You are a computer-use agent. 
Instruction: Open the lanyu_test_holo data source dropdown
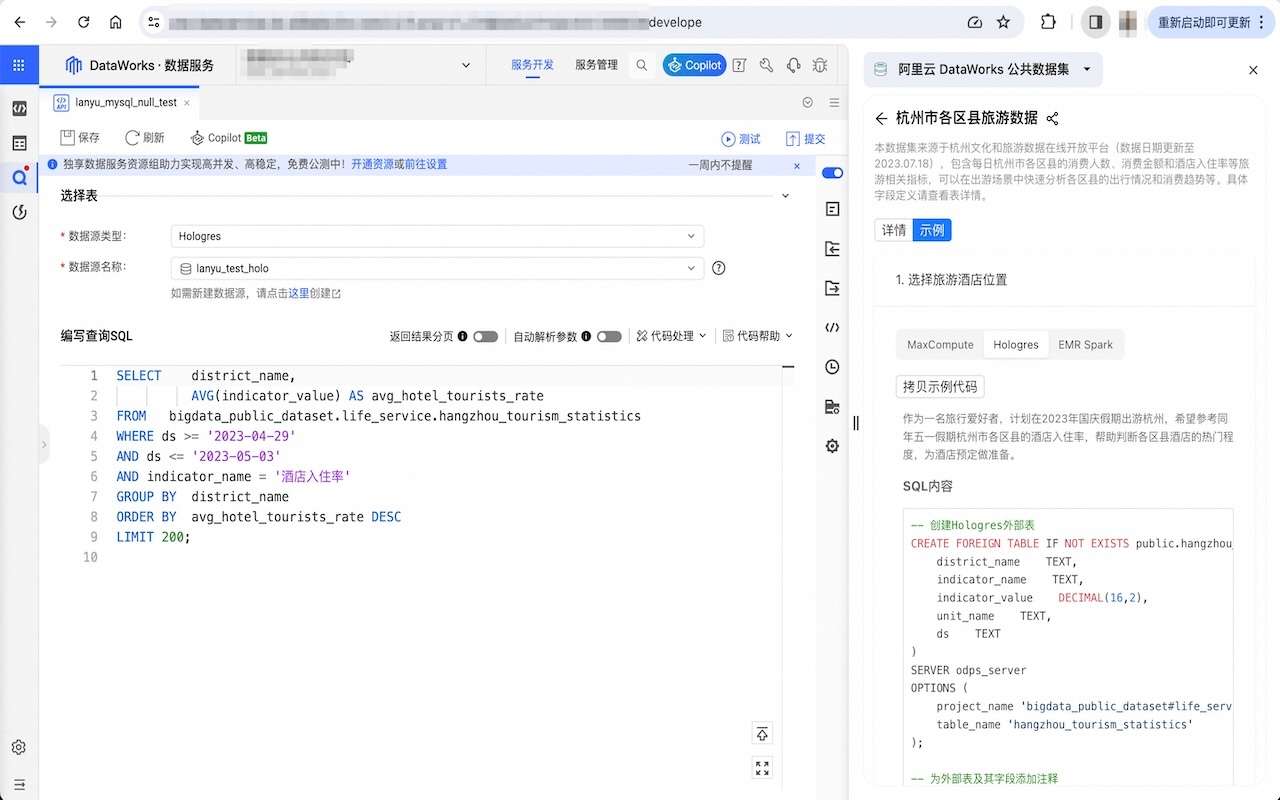pyautogui.click(x=437, y=268)
